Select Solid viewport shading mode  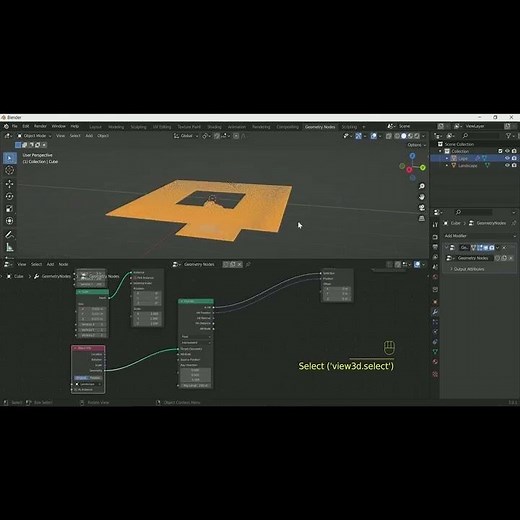coord(404,136)
